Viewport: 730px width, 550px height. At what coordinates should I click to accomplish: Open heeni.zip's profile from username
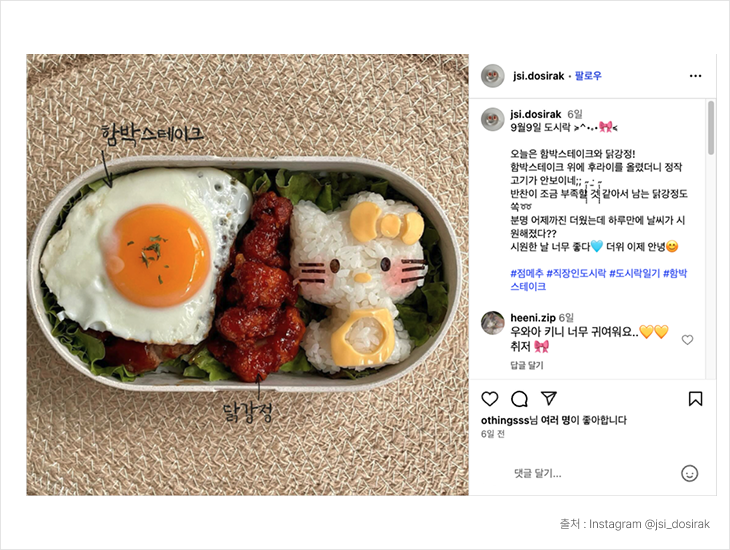(533, 318)
